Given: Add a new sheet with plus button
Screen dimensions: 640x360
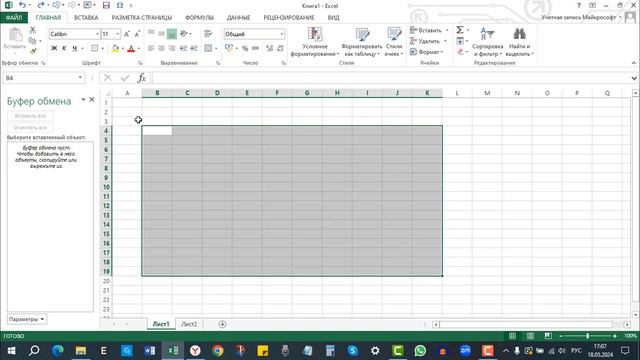Looking at the screenshot, I should coord(222,324).
